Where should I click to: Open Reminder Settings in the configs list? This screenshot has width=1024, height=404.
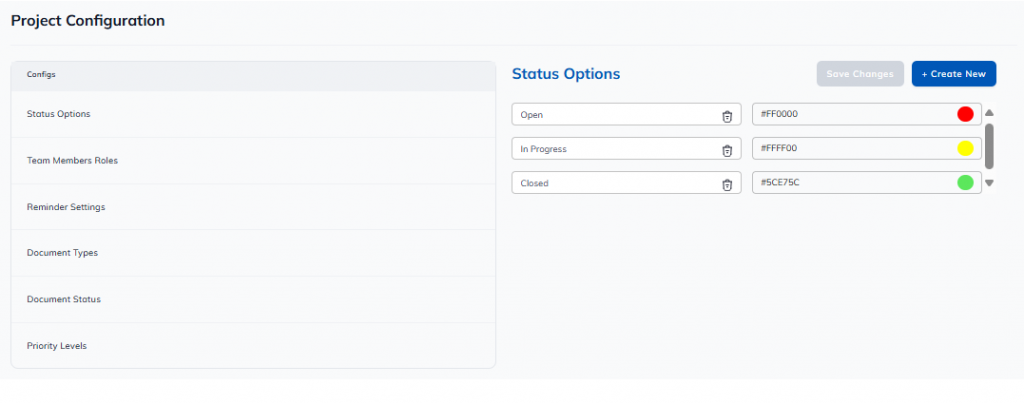pyautogui.click(x=66, y=207)
